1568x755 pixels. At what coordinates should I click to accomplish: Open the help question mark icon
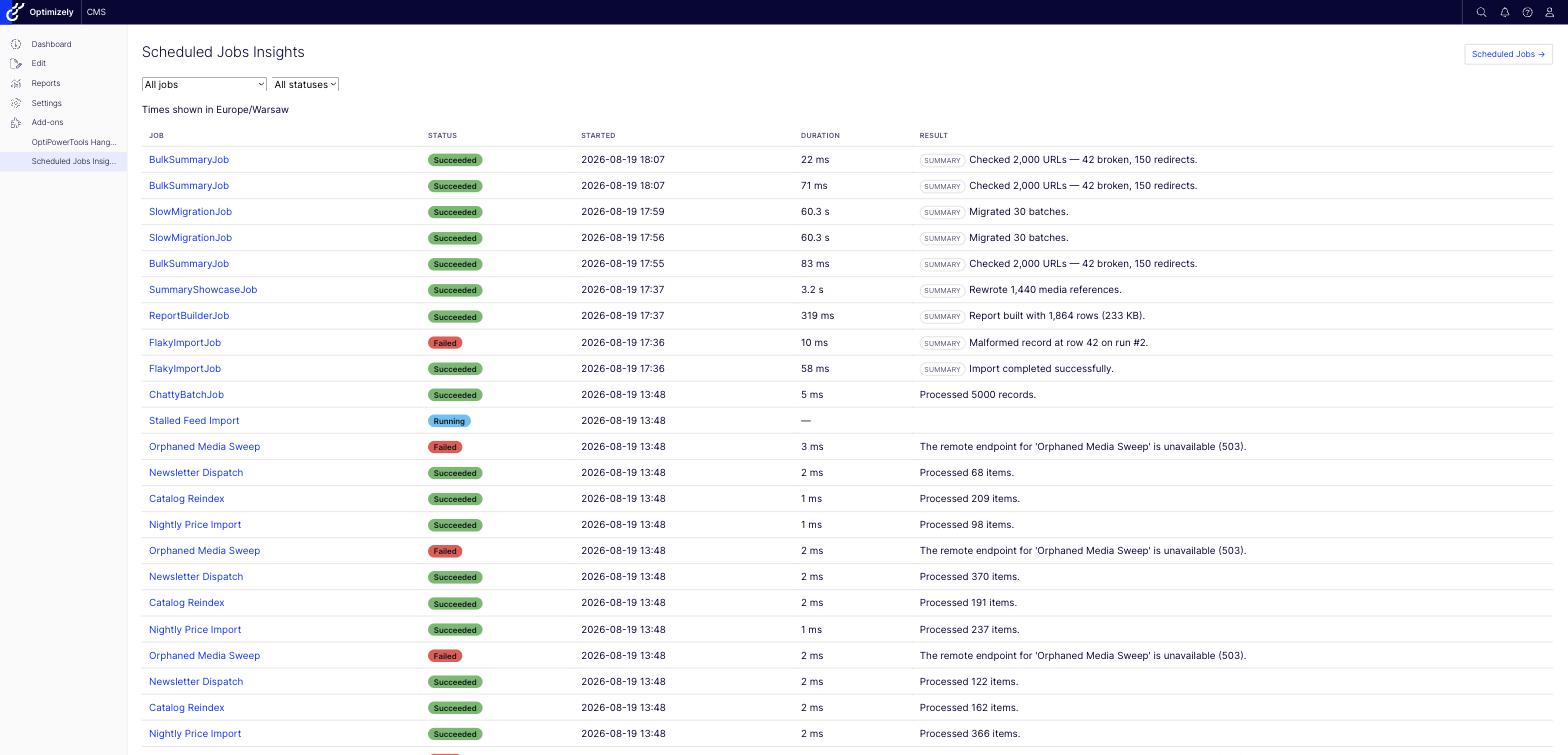coord(1528,12)
